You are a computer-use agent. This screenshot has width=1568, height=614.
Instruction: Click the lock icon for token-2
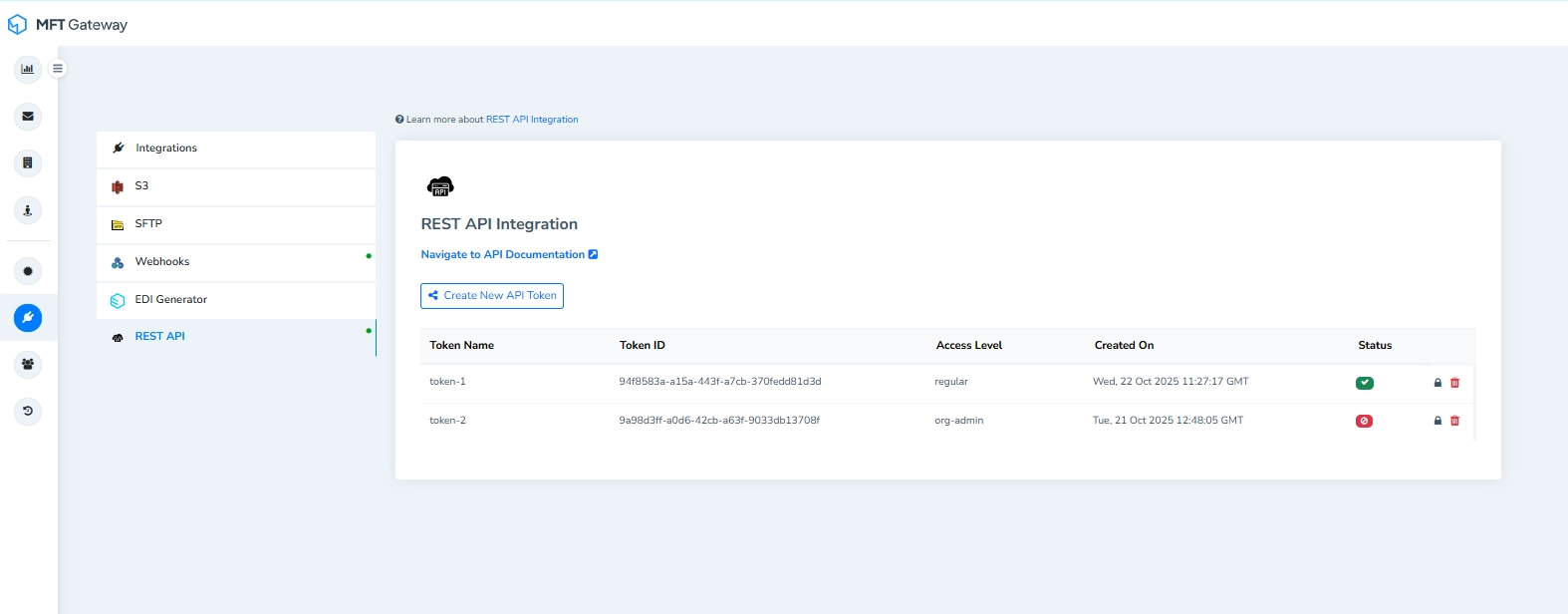coord(1437,421)
